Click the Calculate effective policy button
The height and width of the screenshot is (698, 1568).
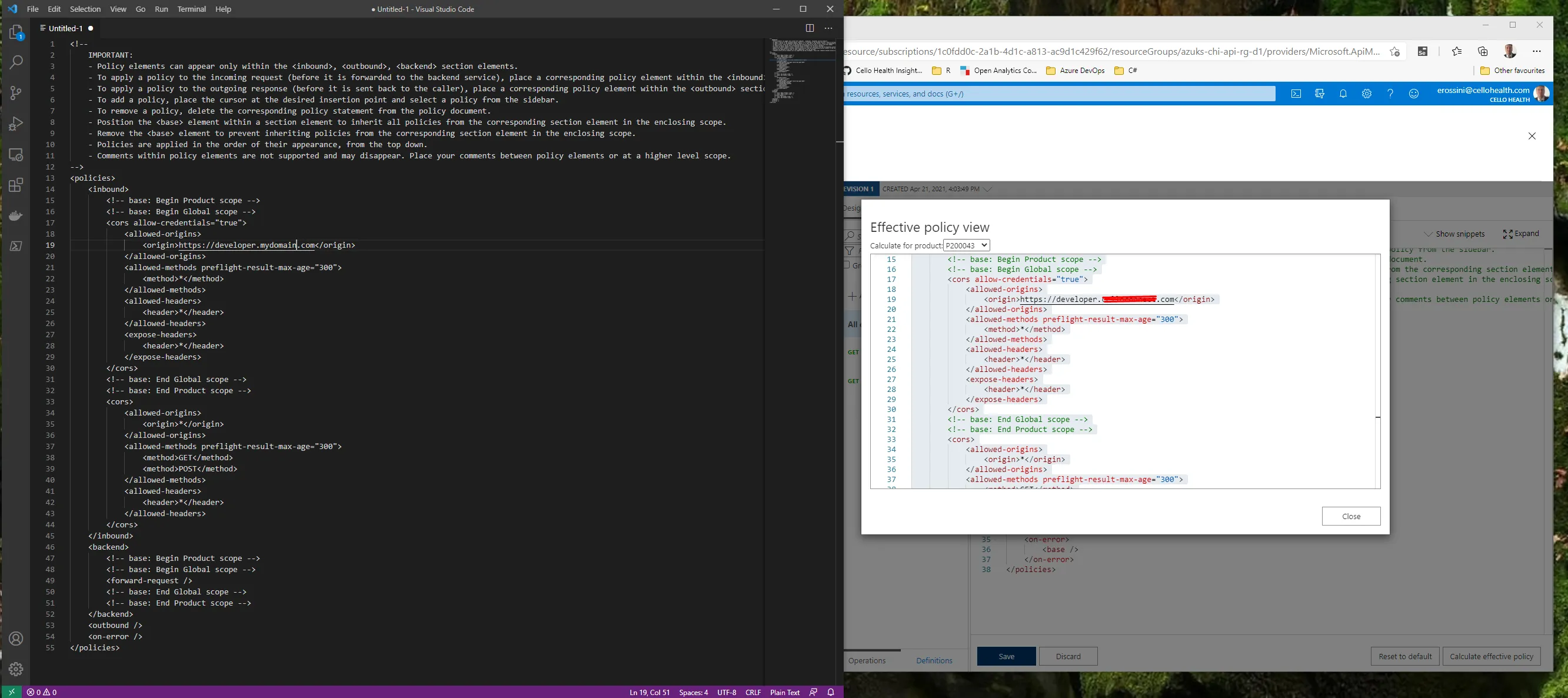click(x=1492, y=656)
